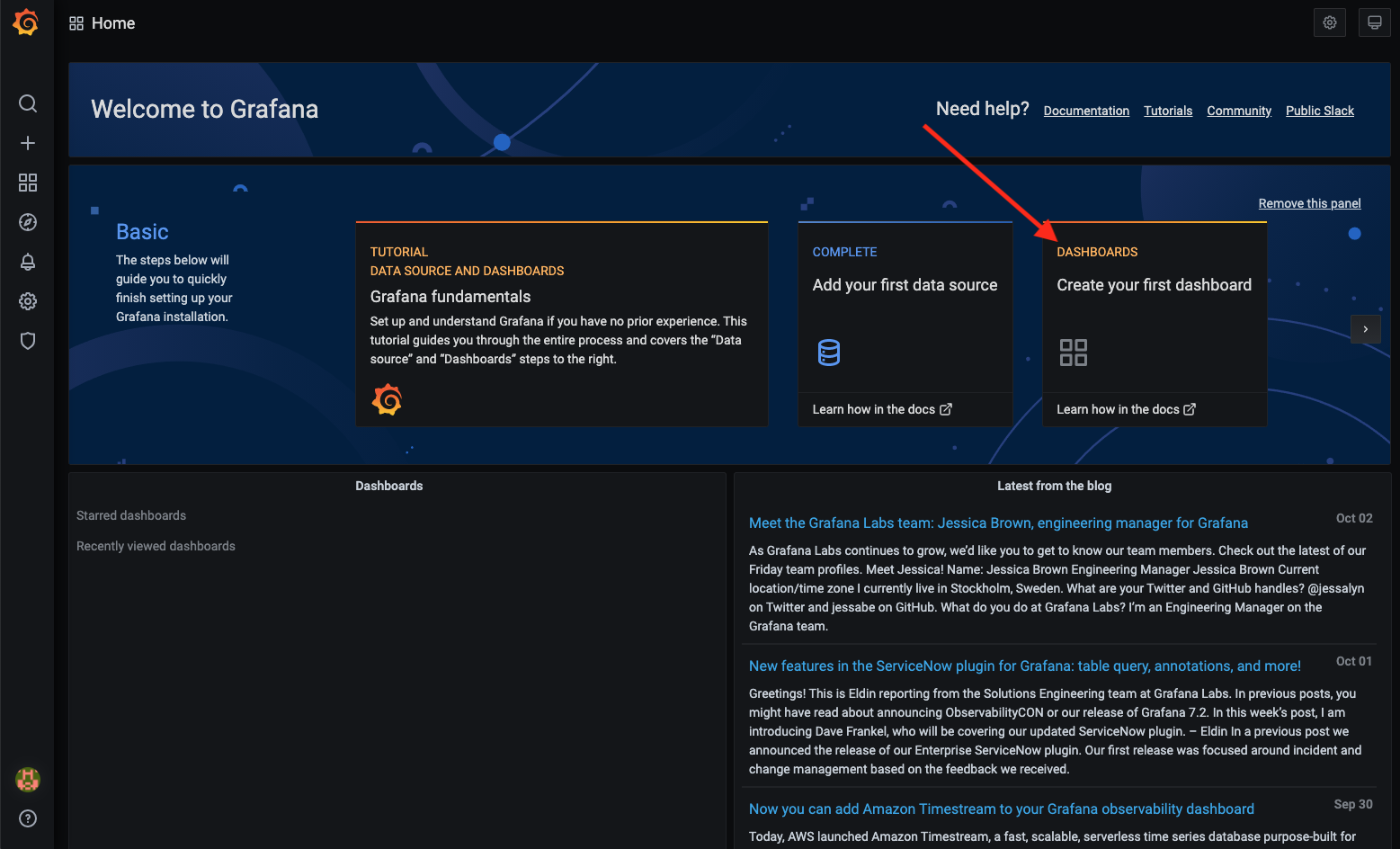Click Starred dashboards heading
1400x849 pixels.
131,515
